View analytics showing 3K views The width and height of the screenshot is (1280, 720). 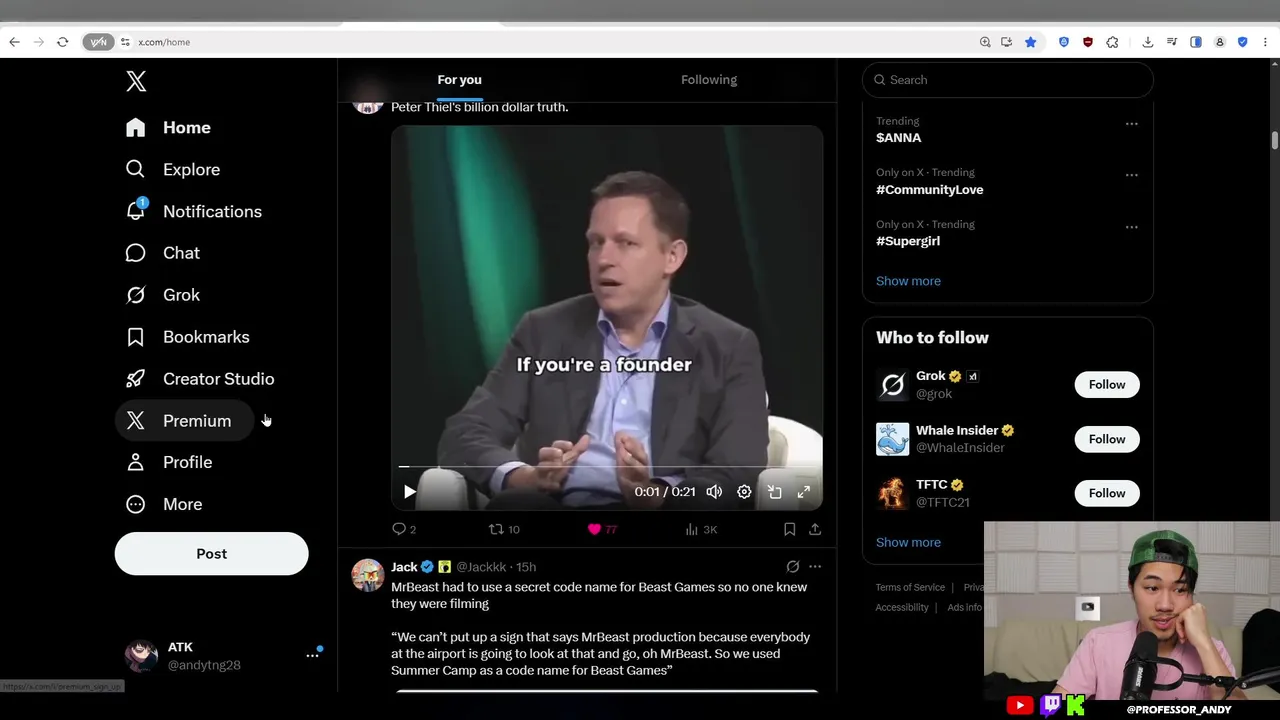(701, 529)
